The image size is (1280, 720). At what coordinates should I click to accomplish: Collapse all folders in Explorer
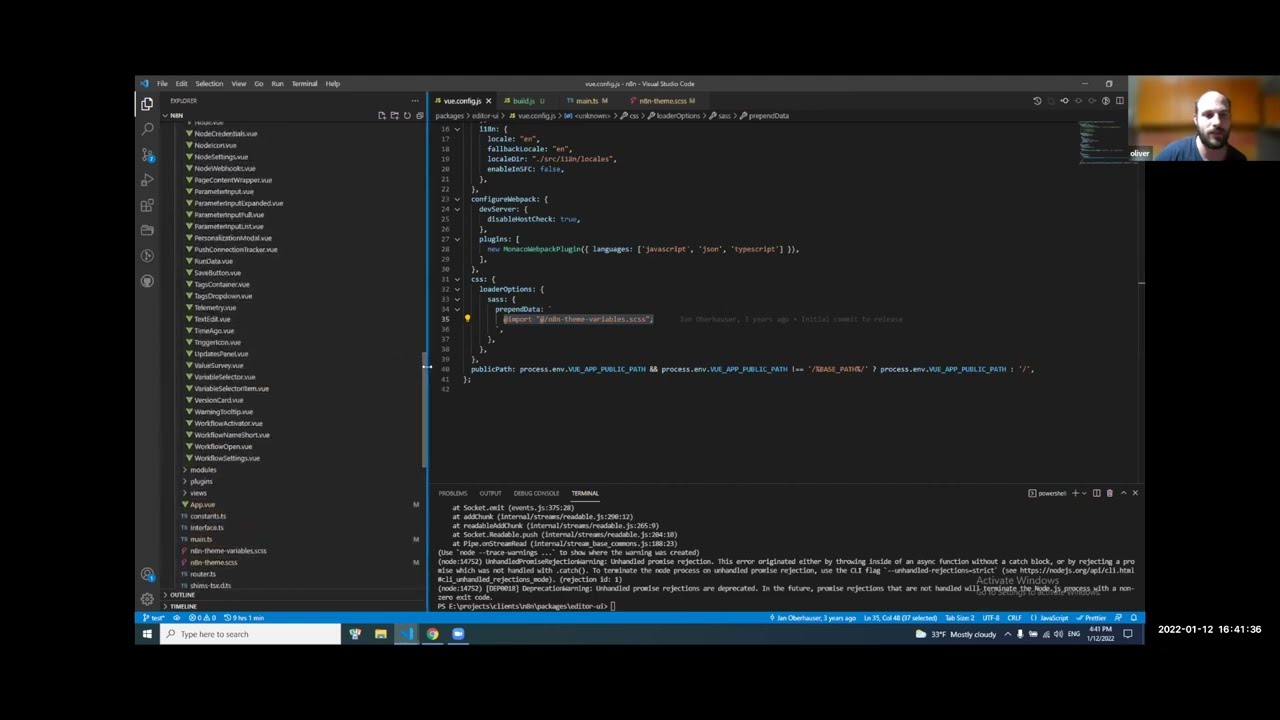[x=419, y=116]
